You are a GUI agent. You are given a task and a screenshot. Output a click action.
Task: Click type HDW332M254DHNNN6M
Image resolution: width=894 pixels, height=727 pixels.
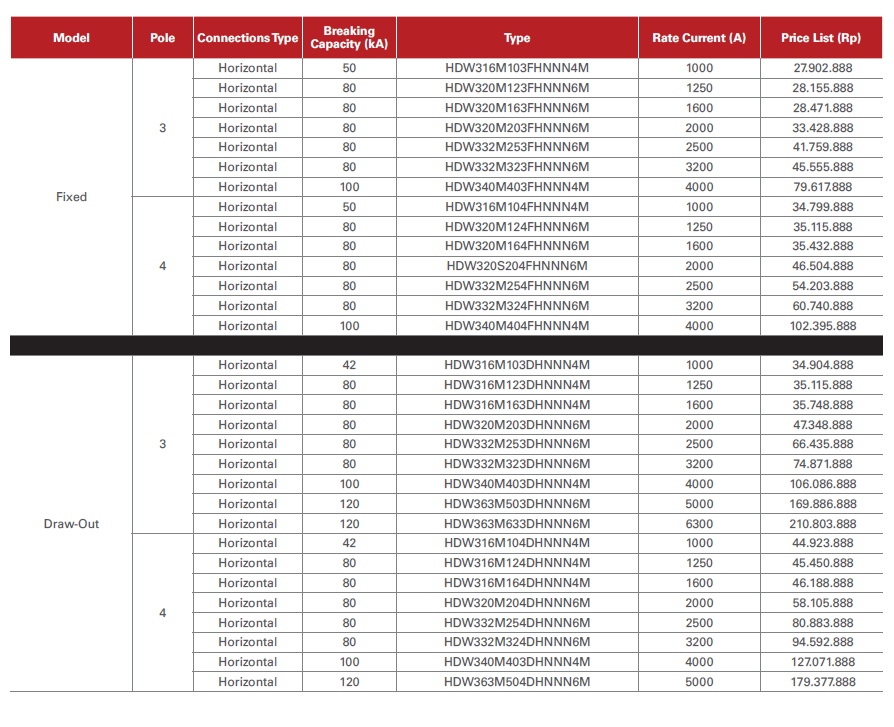click(x=517, y=623)
